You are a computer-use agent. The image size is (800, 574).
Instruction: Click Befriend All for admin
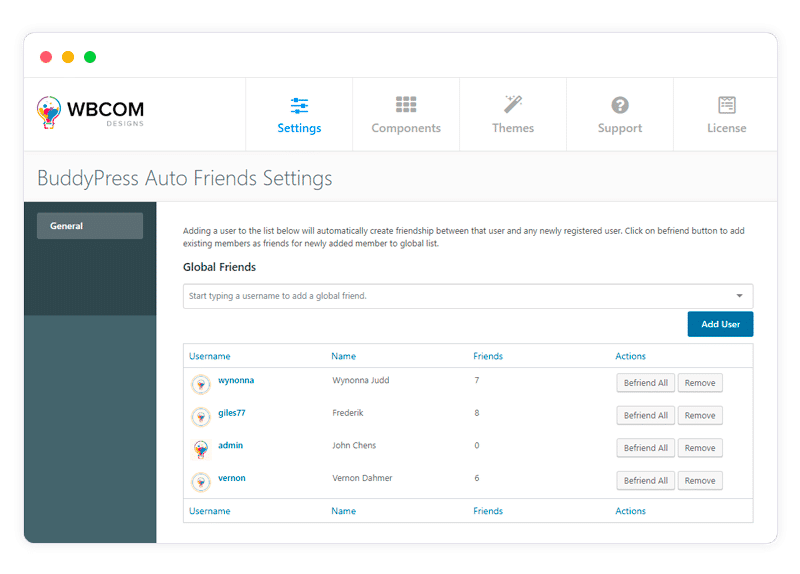click(x=645, y=448)
